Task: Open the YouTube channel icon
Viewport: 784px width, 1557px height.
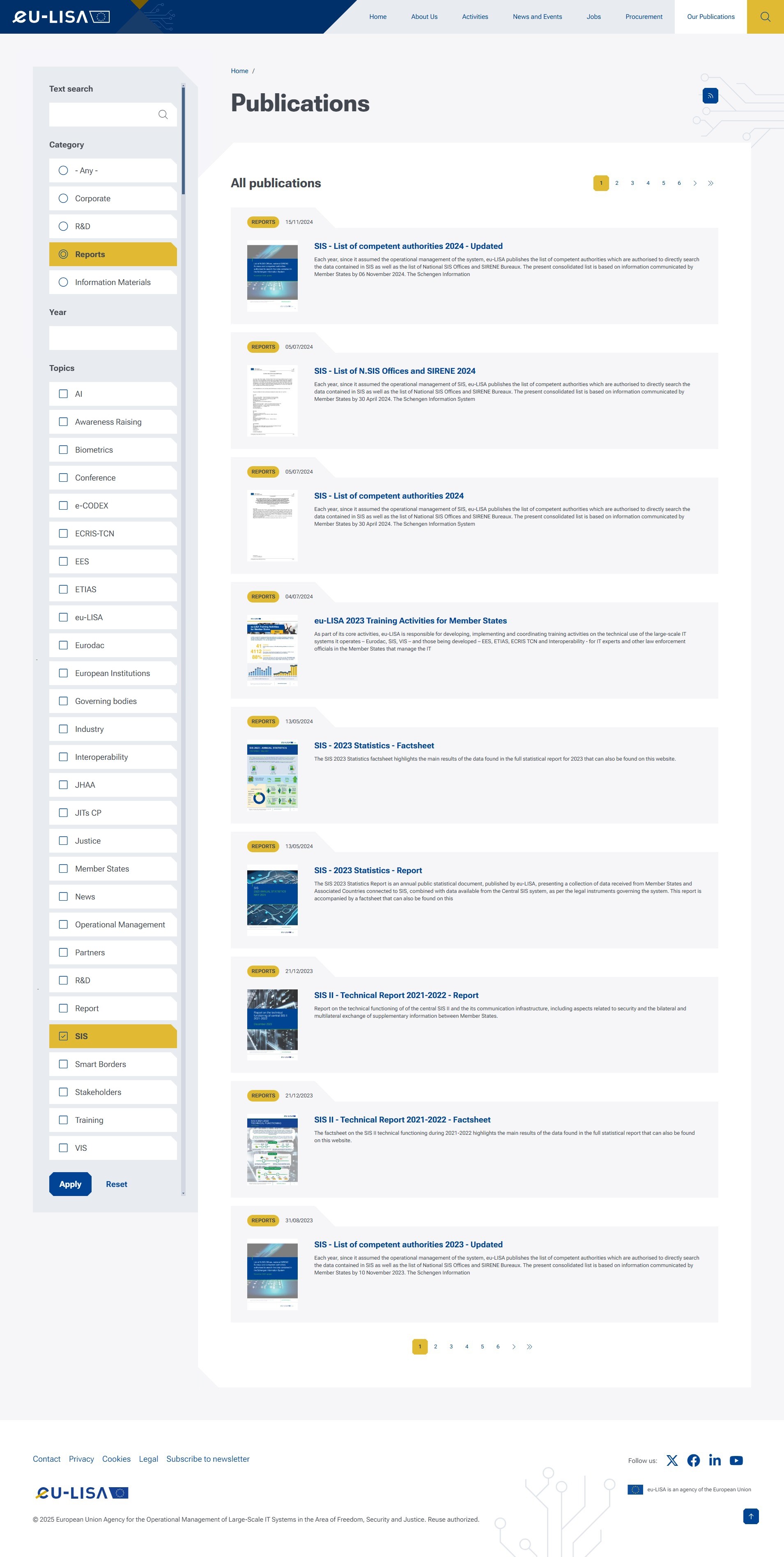Action: pyautogui.click(x=736, y=1460)
